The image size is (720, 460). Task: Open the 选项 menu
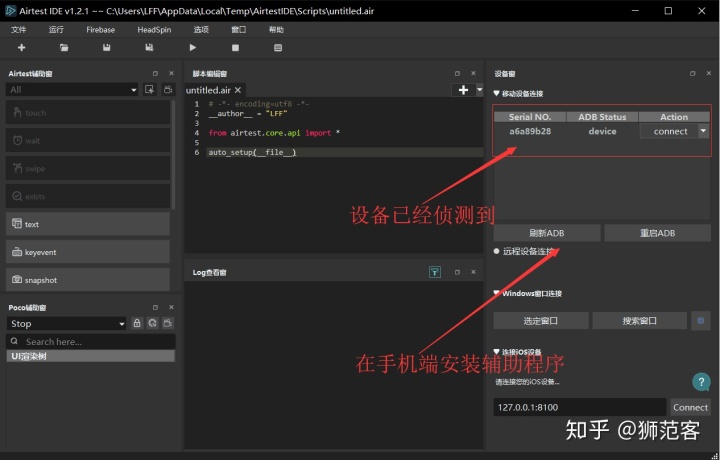pos(201,30)
